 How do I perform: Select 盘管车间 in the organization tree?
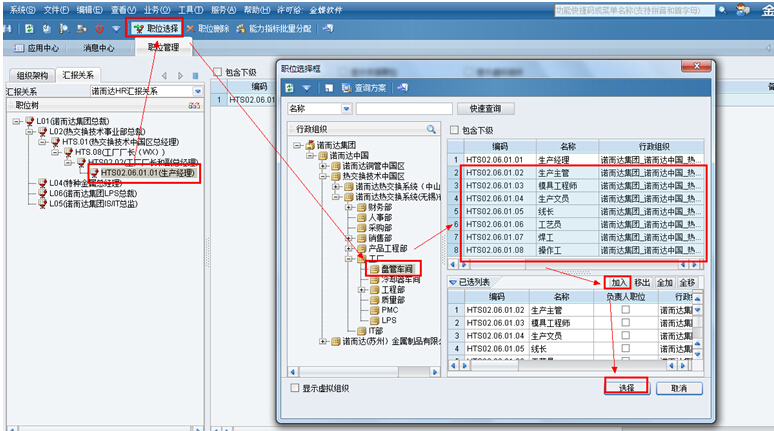click(x=391, y=268)
